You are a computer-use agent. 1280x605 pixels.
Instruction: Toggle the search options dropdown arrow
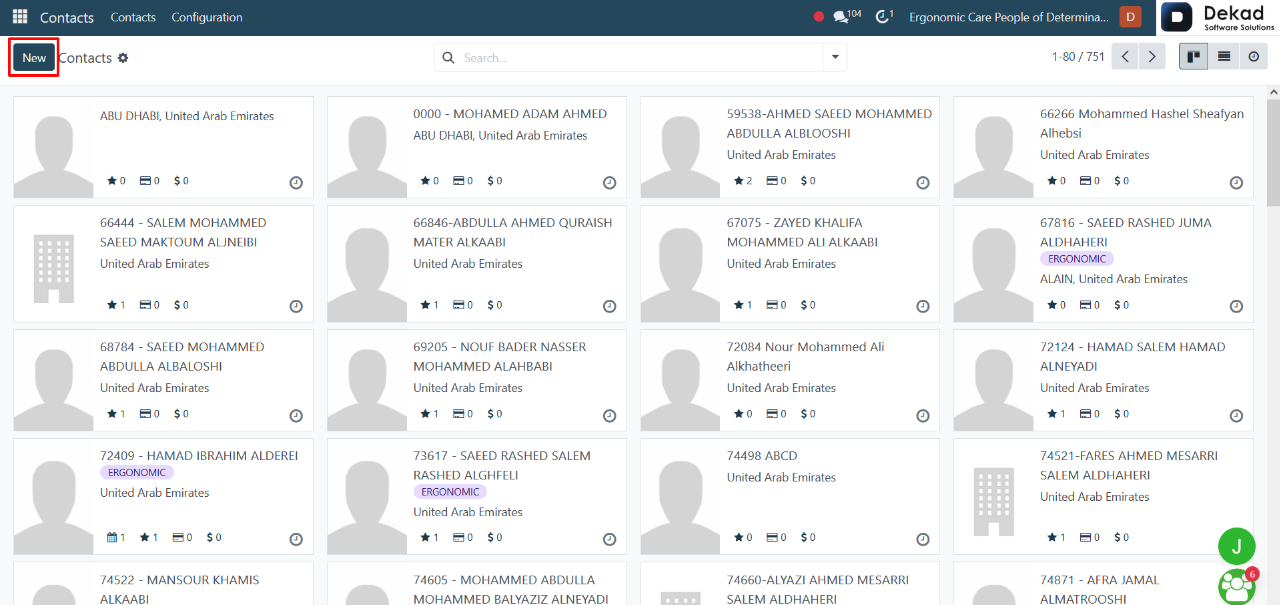click(x=835, y=58)
